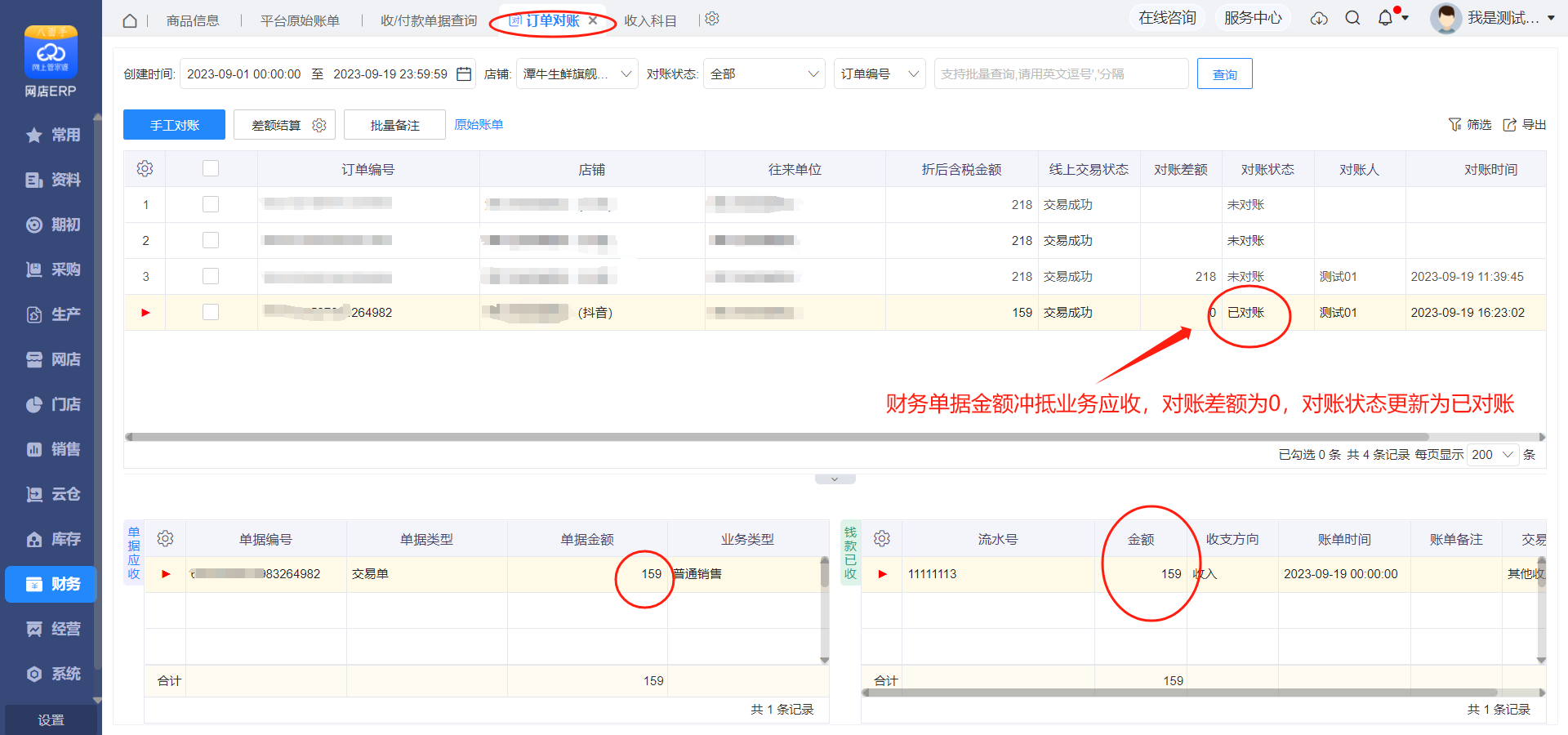
Task: Open 库存 in the sidebar
Action: (53, 539)
